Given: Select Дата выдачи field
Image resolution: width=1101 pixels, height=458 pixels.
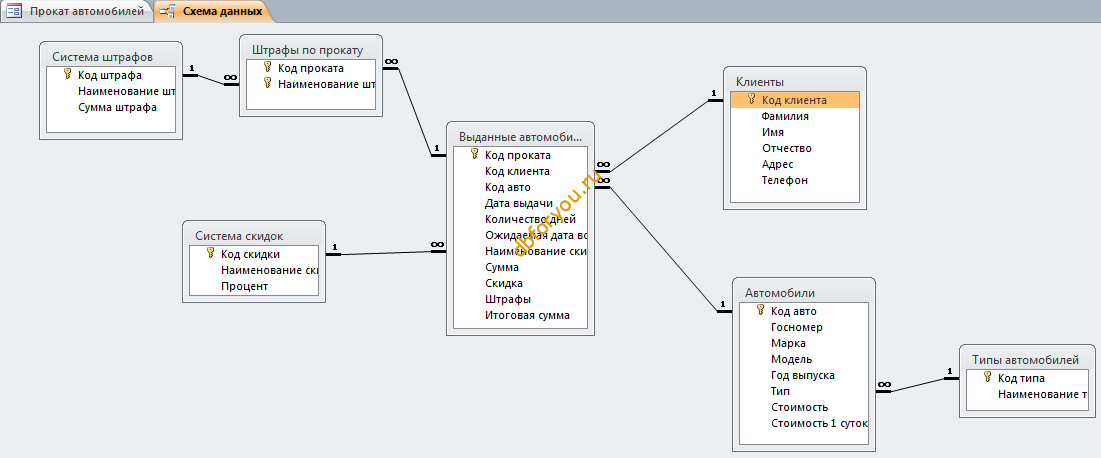Looking at the screenshot, I should [520, 204].
